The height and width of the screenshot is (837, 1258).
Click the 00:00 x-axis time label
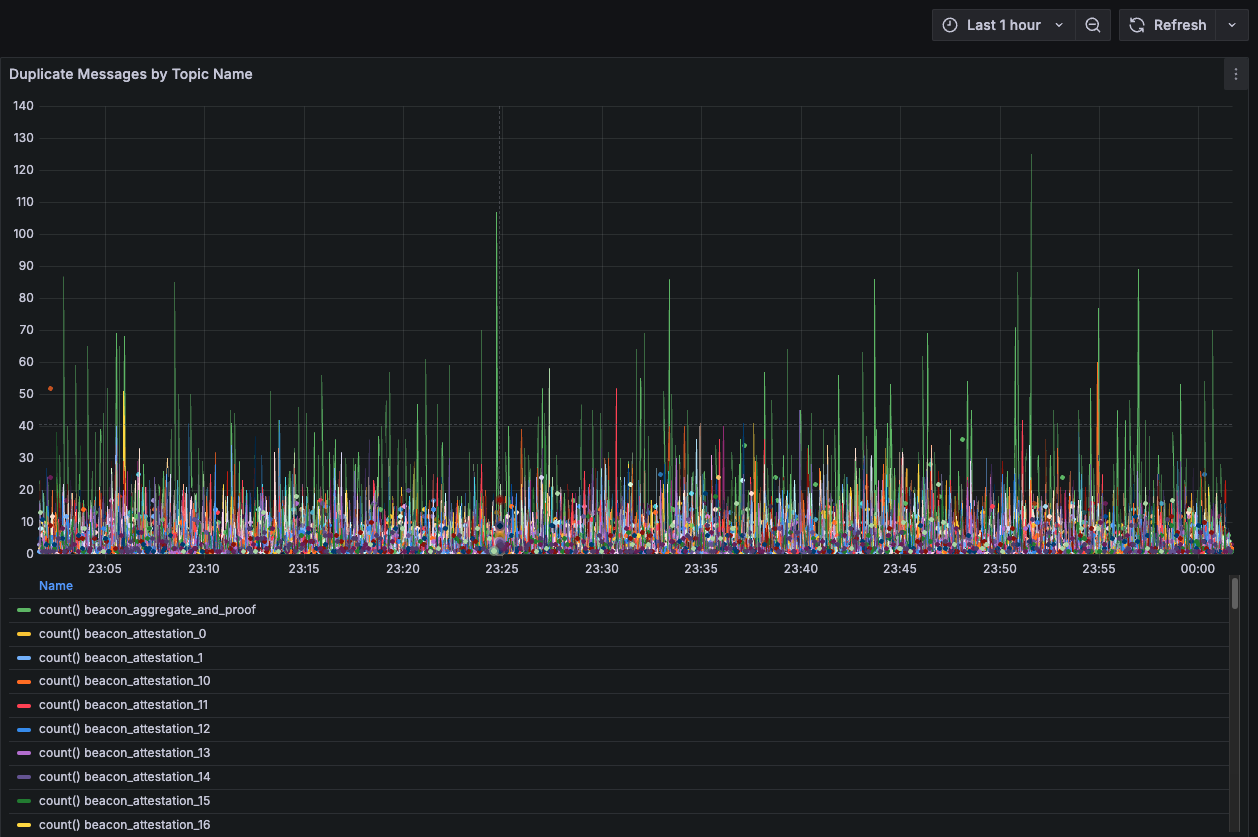click(1197, 568)
